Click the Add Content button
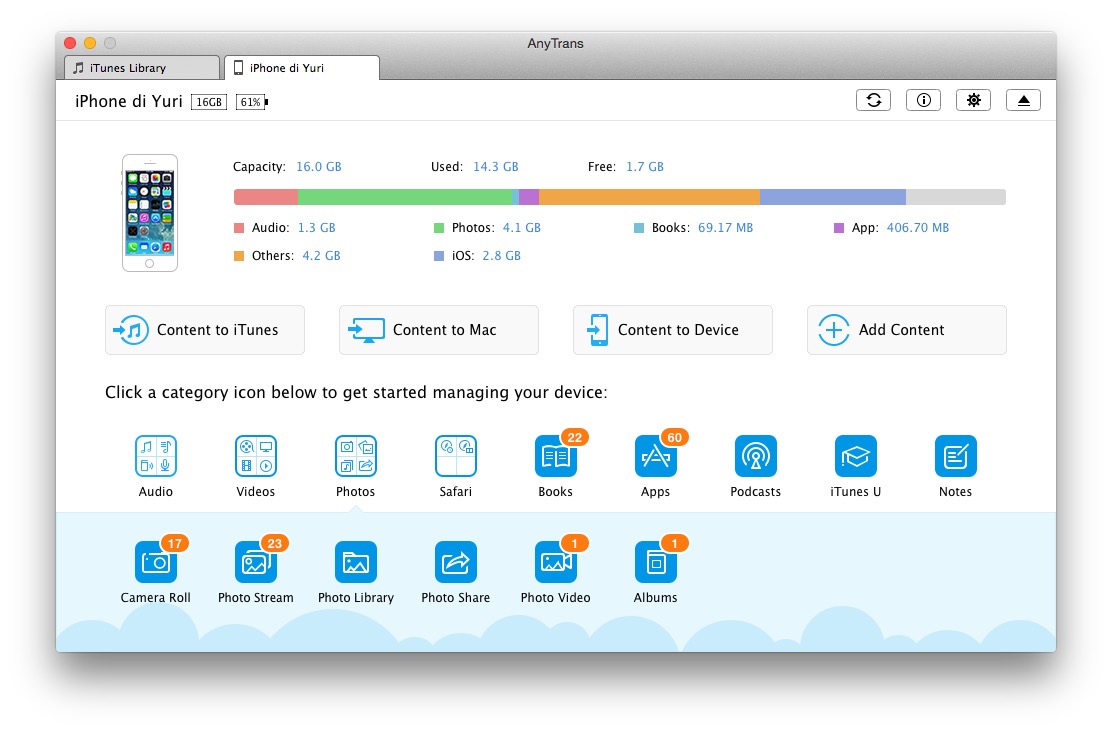The width and height of the screenshot is (1112, 732). (x=907, y=330)
